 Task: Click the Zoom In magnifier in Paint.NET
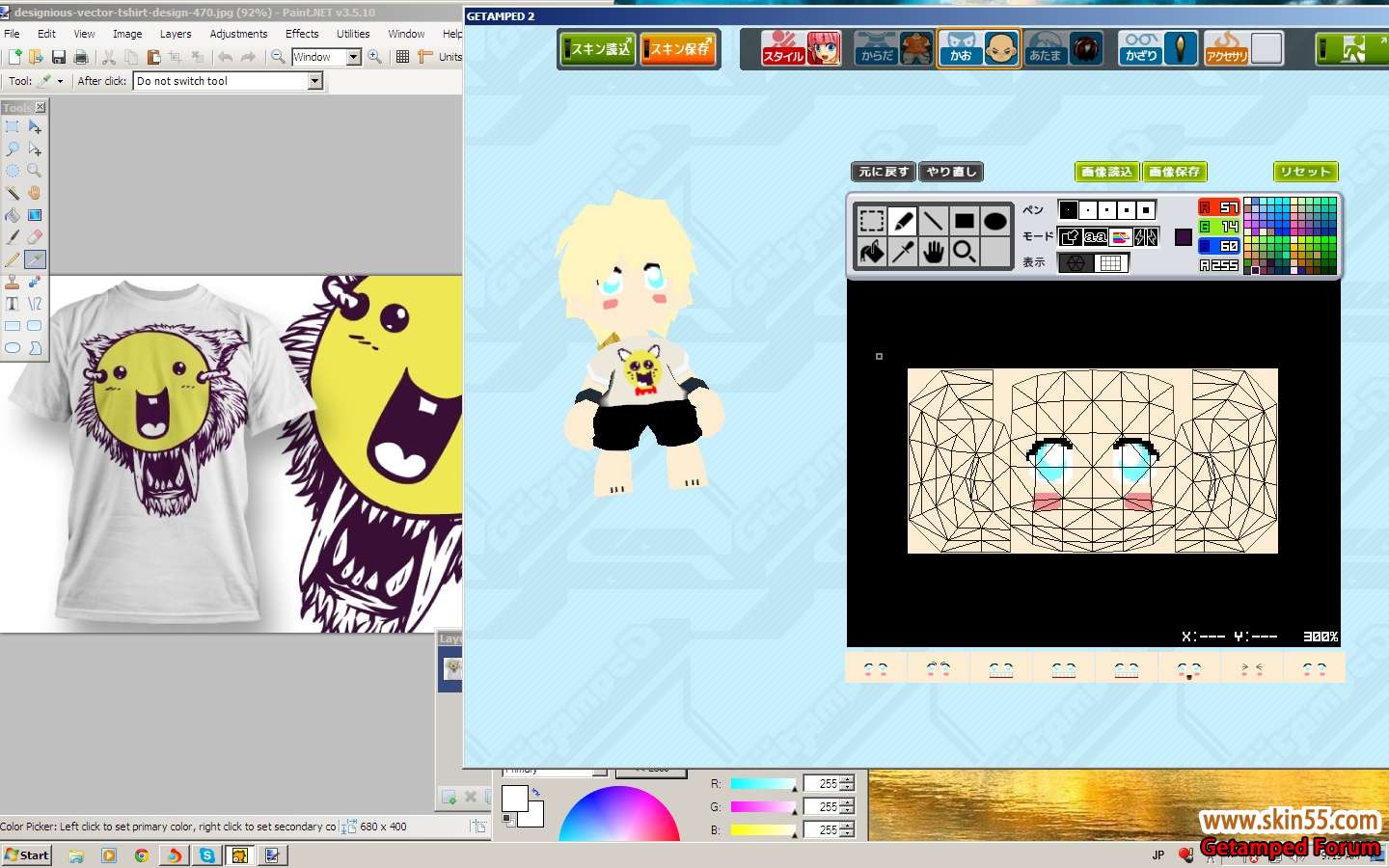click(x=374, y=57)
